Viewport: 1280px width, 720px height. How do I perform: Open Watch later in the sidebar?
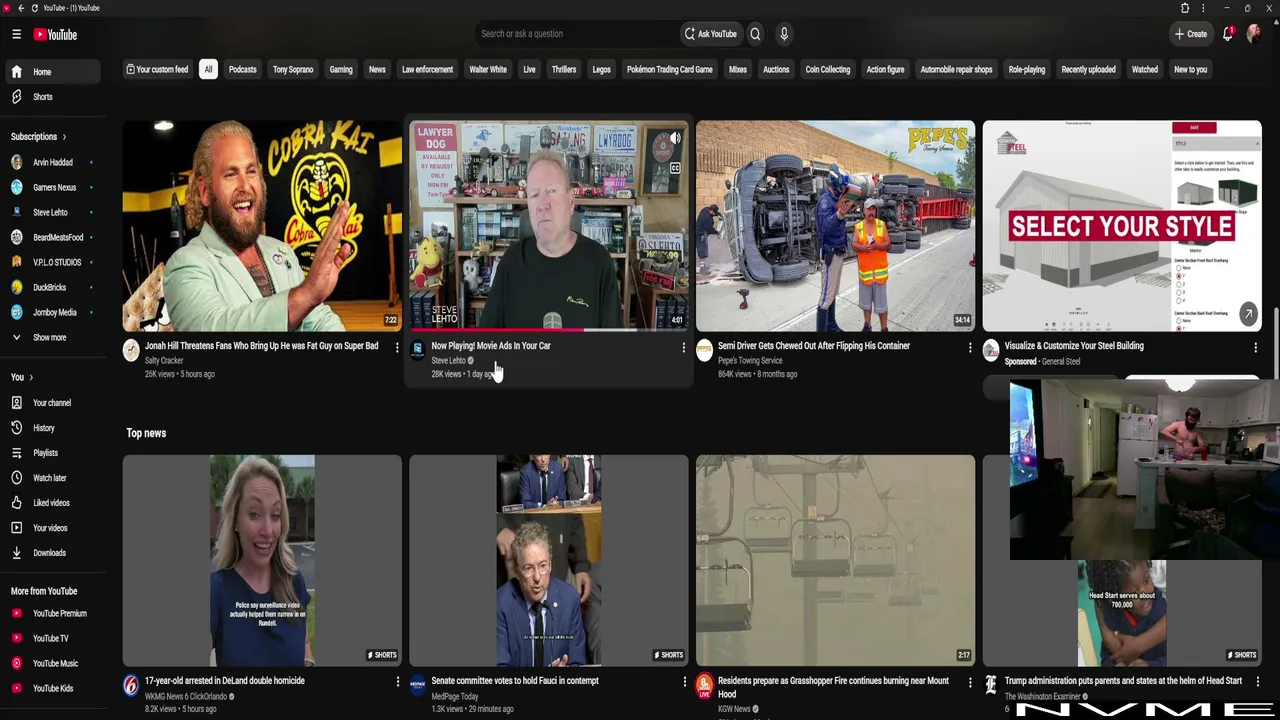pos(51,478)
